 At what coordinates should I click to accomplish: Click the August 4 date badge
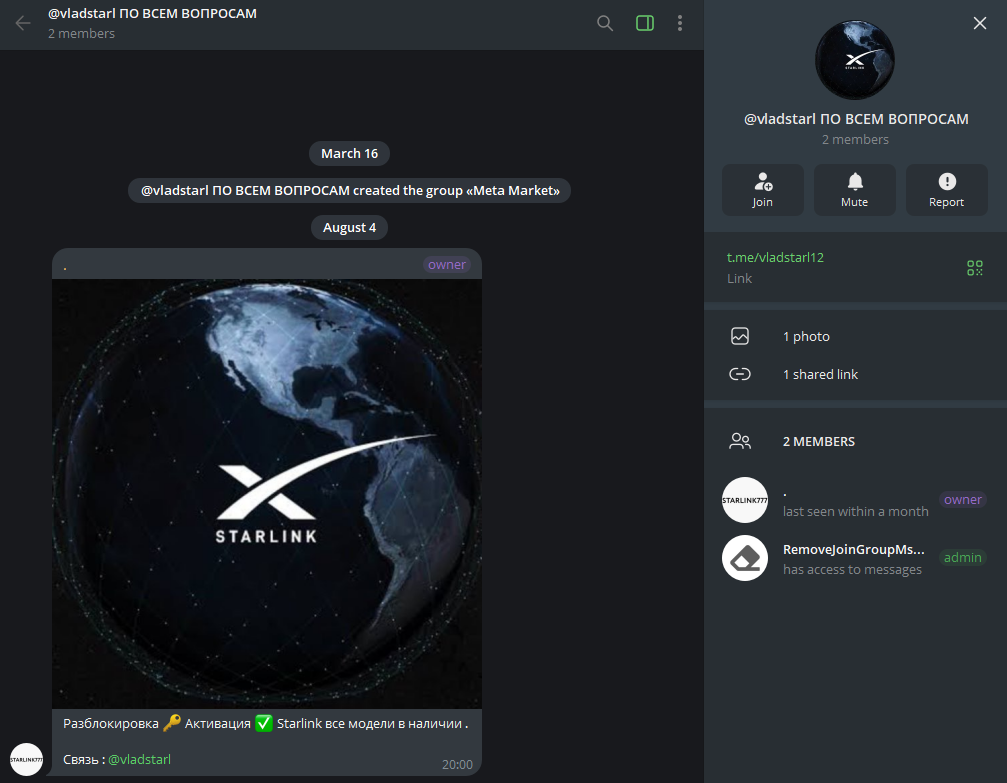(349, 227)
